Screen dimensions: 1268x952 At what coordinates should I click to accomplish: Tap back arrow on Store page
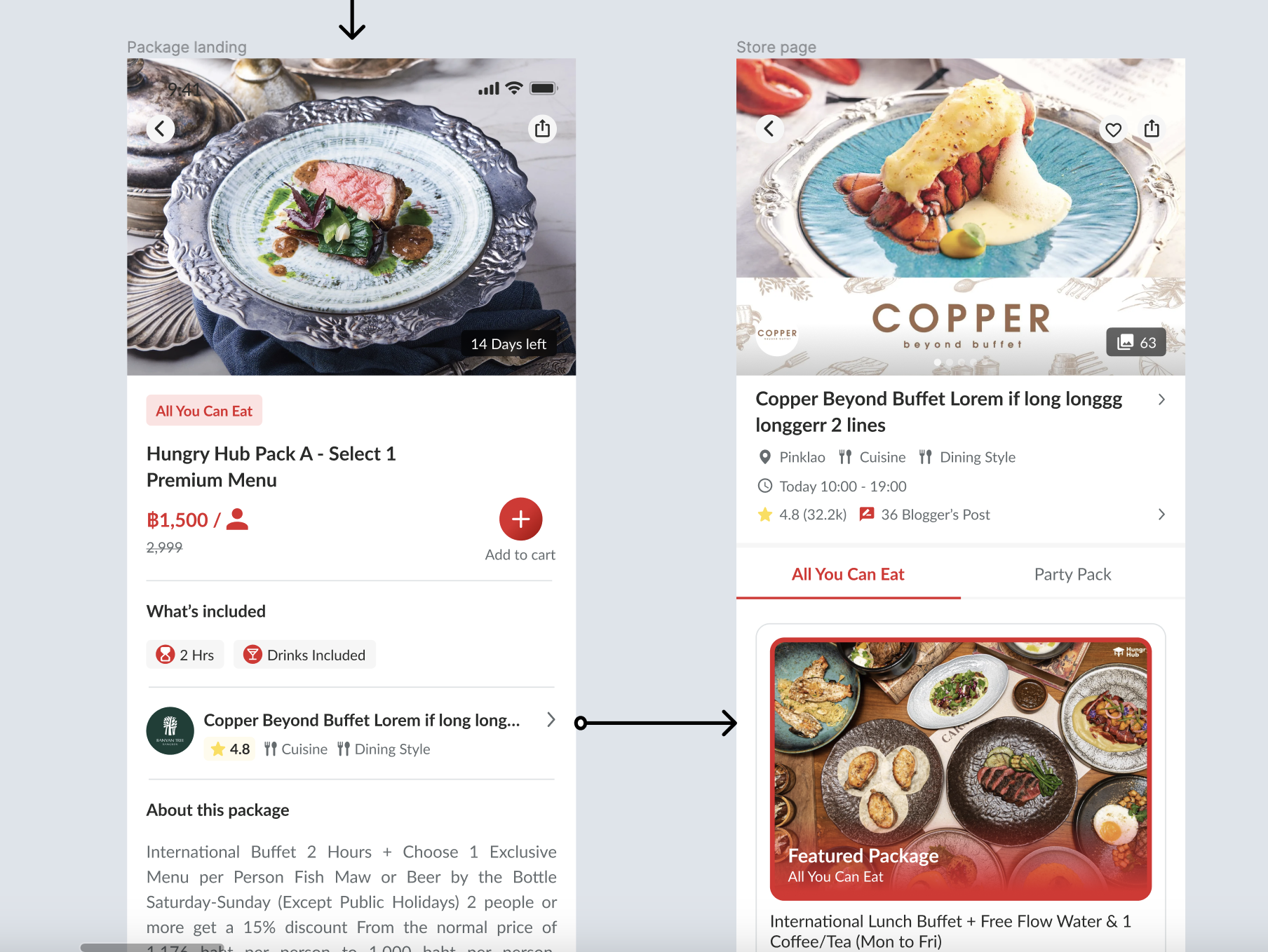pyautogui.click(x=769, y=129)
